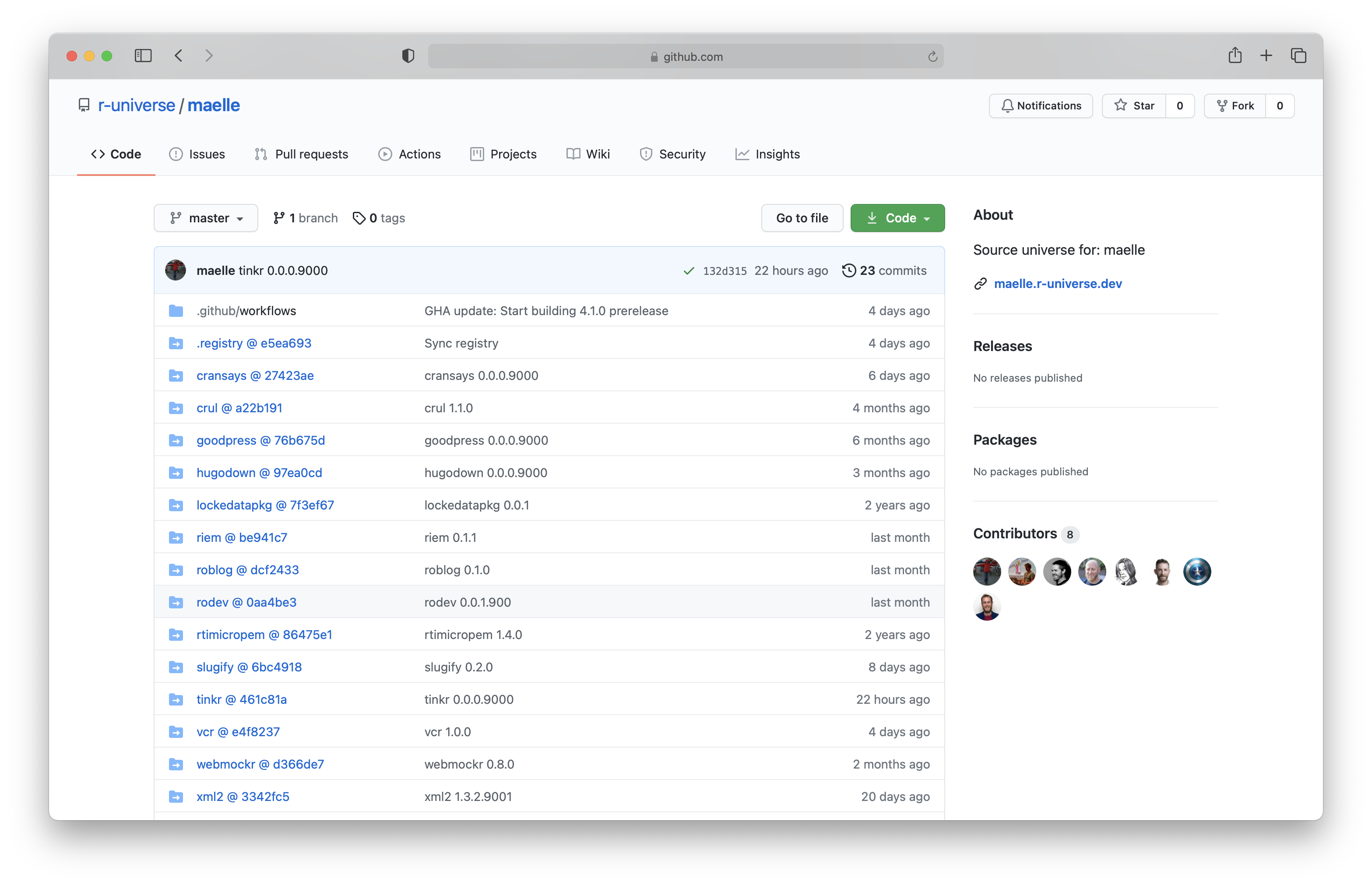Viewport: 1372px width, 885px height.
Task: Expand the green Code download dropdown
Action: click(x=897, y=218)
